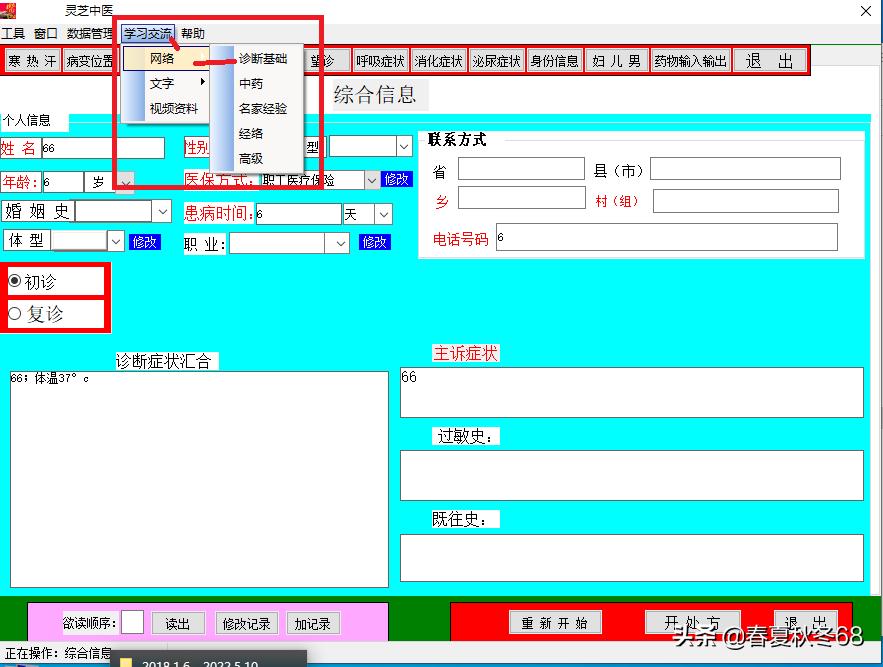Select 病变位置 on the top toolbar

pos(90,60)
